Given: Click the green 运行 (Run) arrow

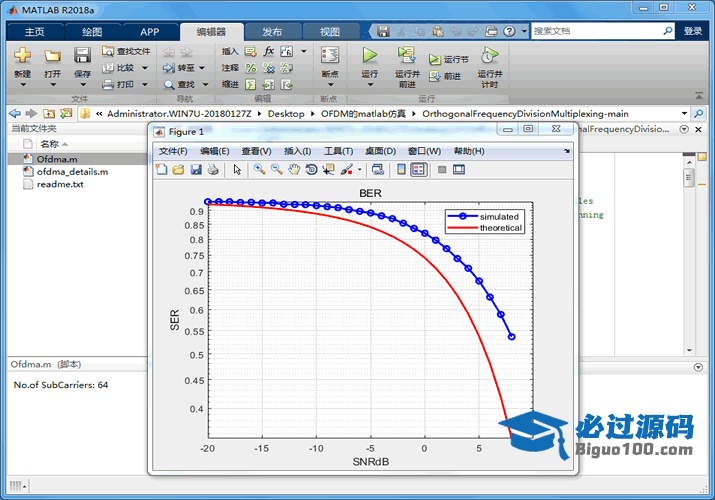Looking at the screenshot, I should (x=369, y=56).
